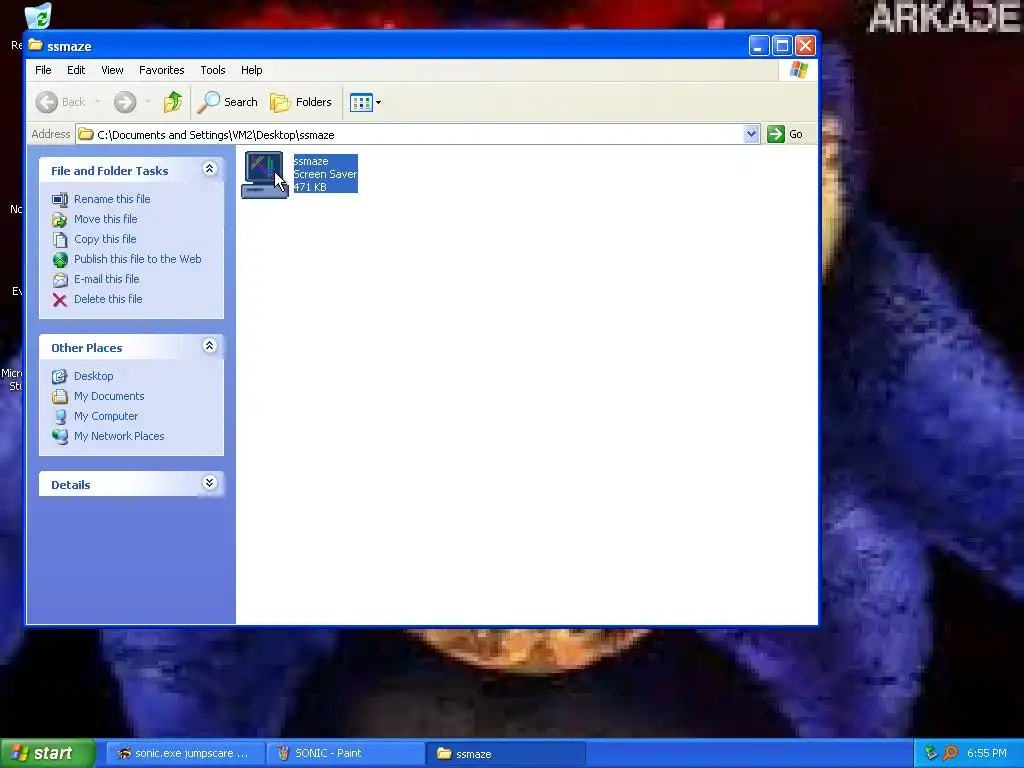This screenshot has width=1024, height=768.
Task: Click the taskbar clock showing 6:55 PM
Action: pos(987,754)
